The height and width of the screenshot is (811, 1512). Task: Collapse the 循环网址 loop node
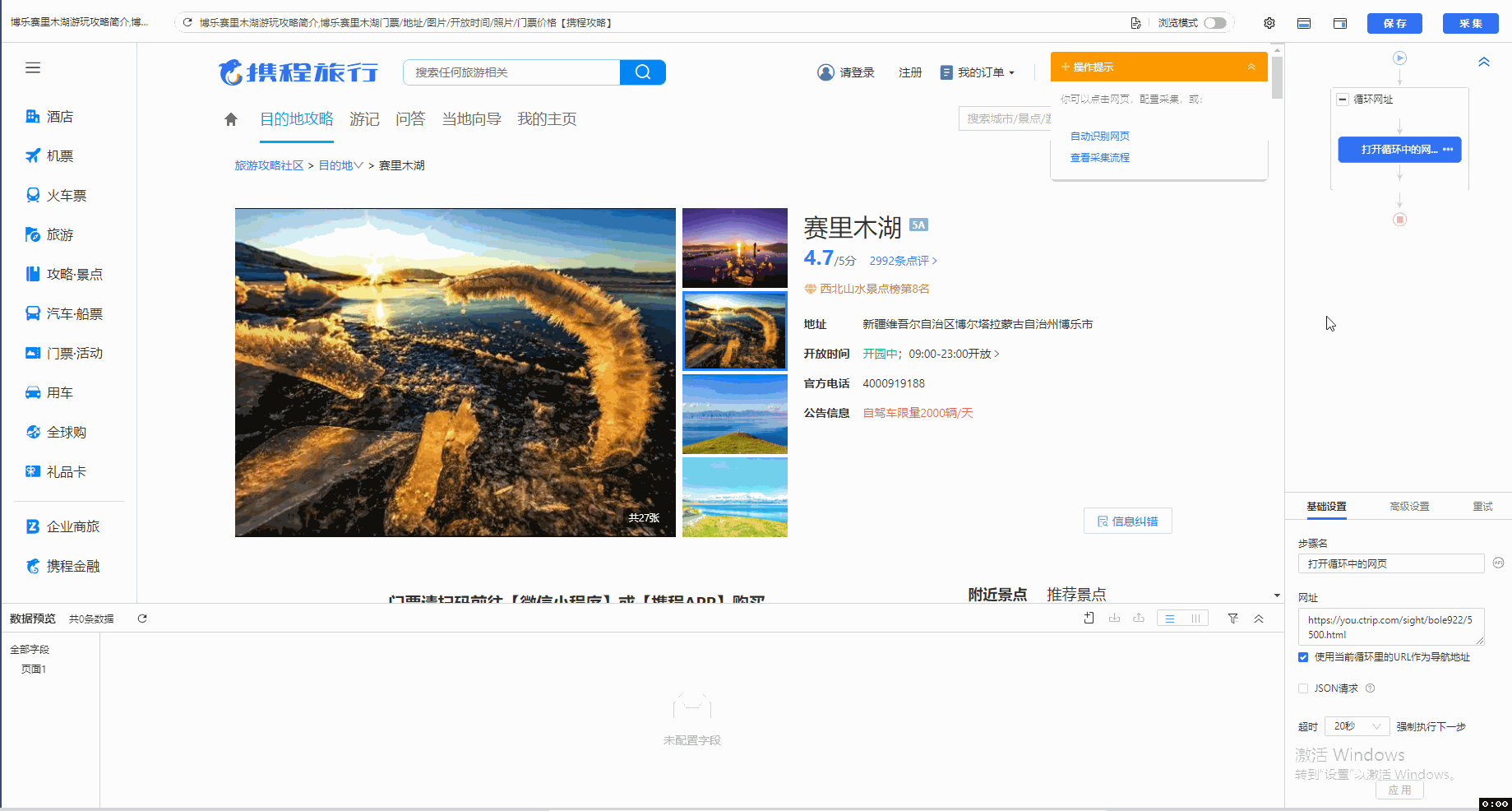tap(1343, 100)
